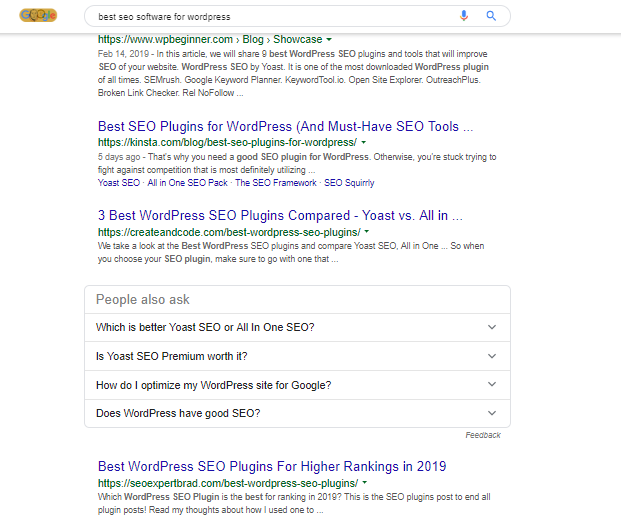This screenshot has width=627, height=521.
Task: Expand 'Which is better Yoast SEO' question
Action: tap(297, 327)
